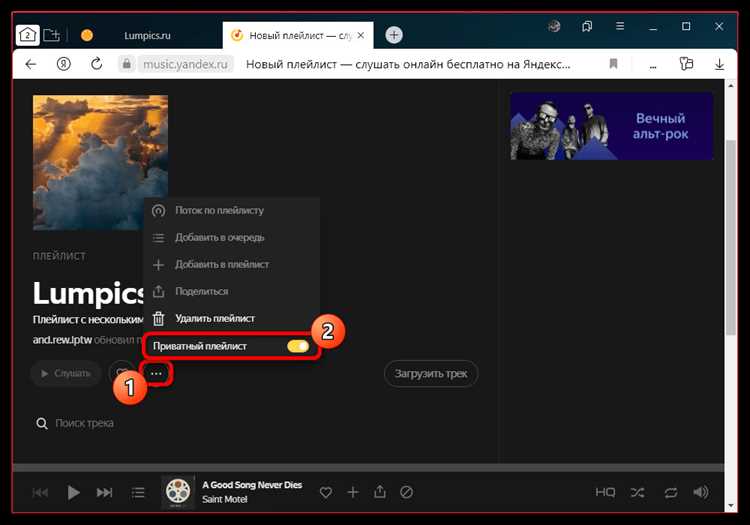Open A Good Song Never Dies track link
750x525 pixels.
[252, 485]
